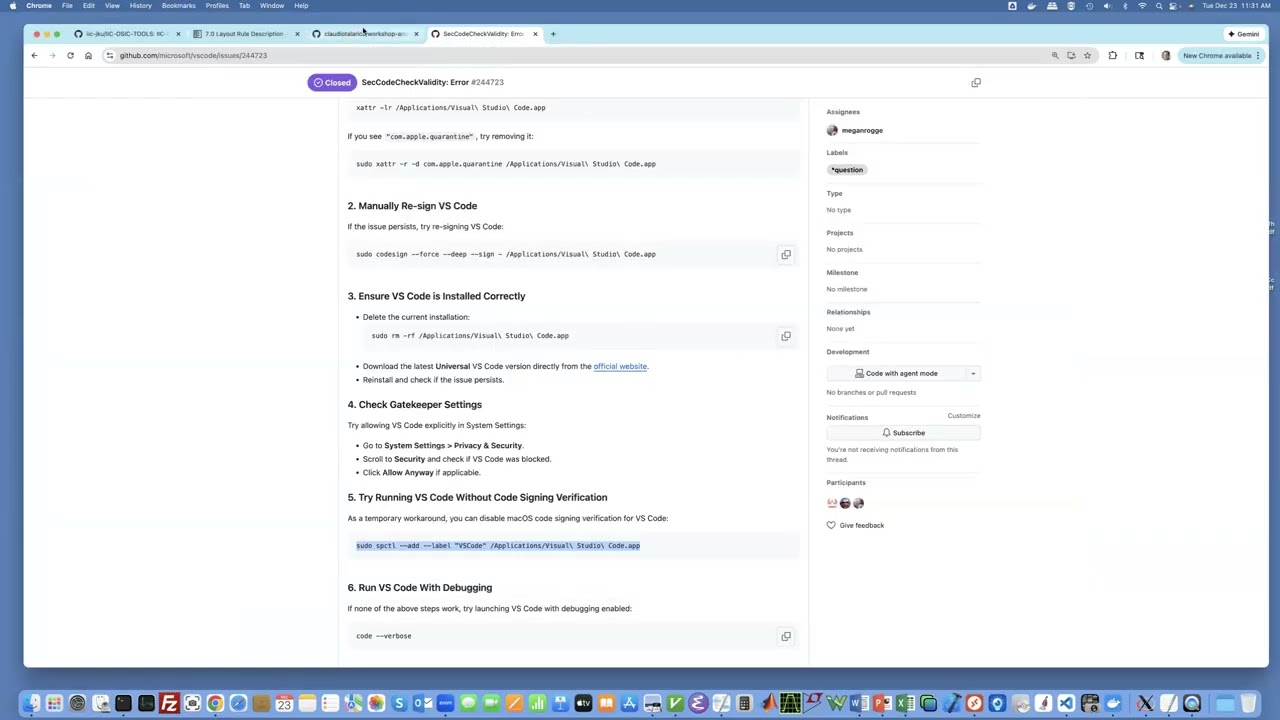Click the Closed issue status badge
Screen dimensions: 1280x720
pyautogui.click(x=332, y=82)
